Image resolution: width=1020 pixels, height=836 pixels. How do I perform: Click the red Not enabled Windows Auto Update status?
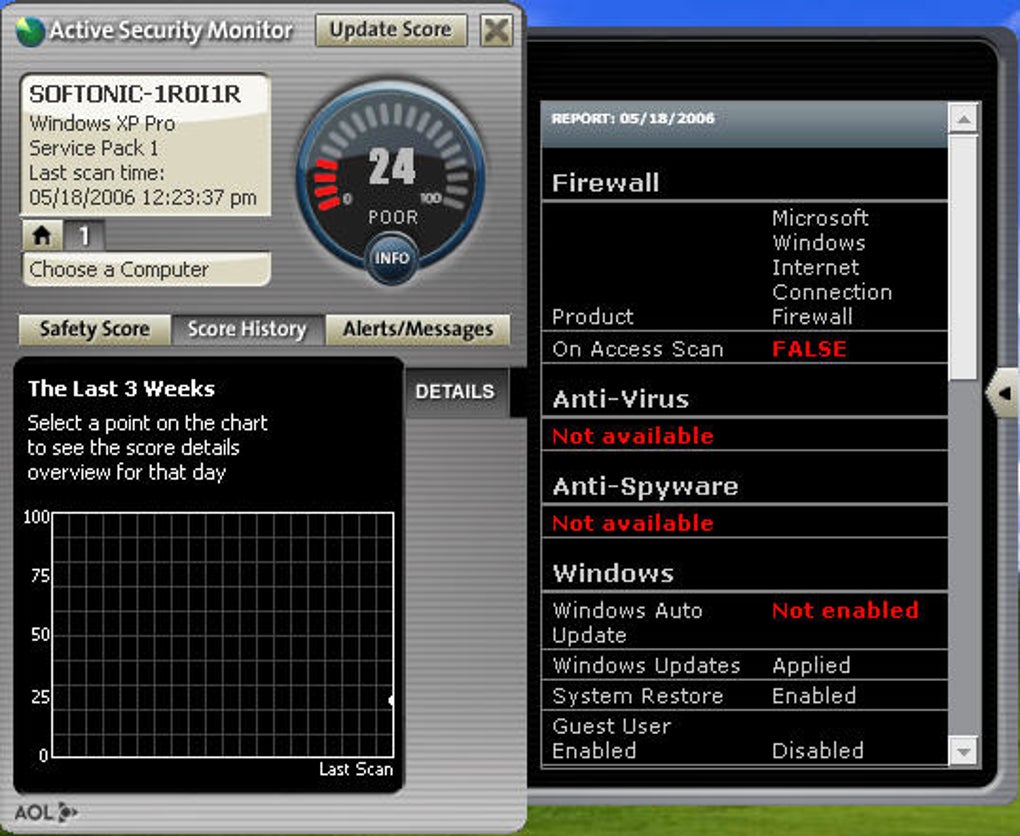click(x=845, y=610)
